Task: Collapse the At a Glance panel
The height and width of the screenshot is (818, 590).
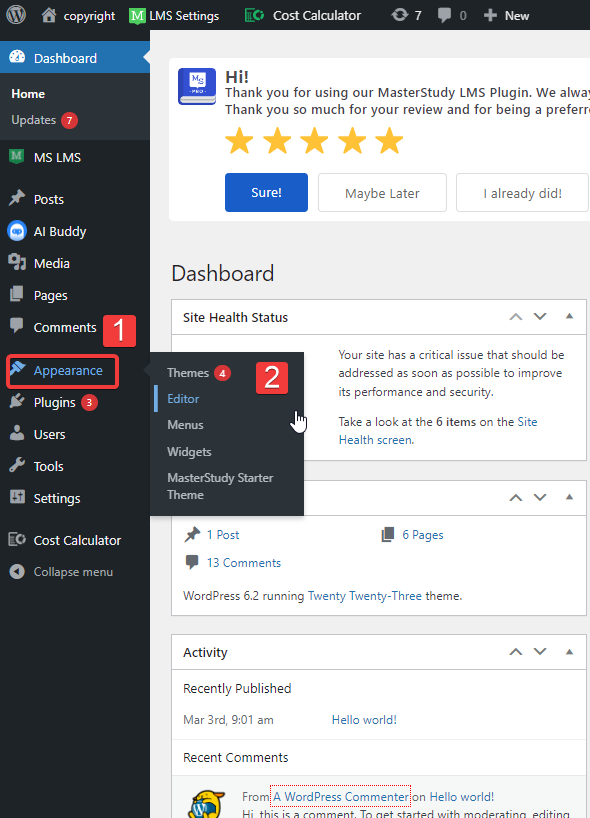Action: [570, 497]
